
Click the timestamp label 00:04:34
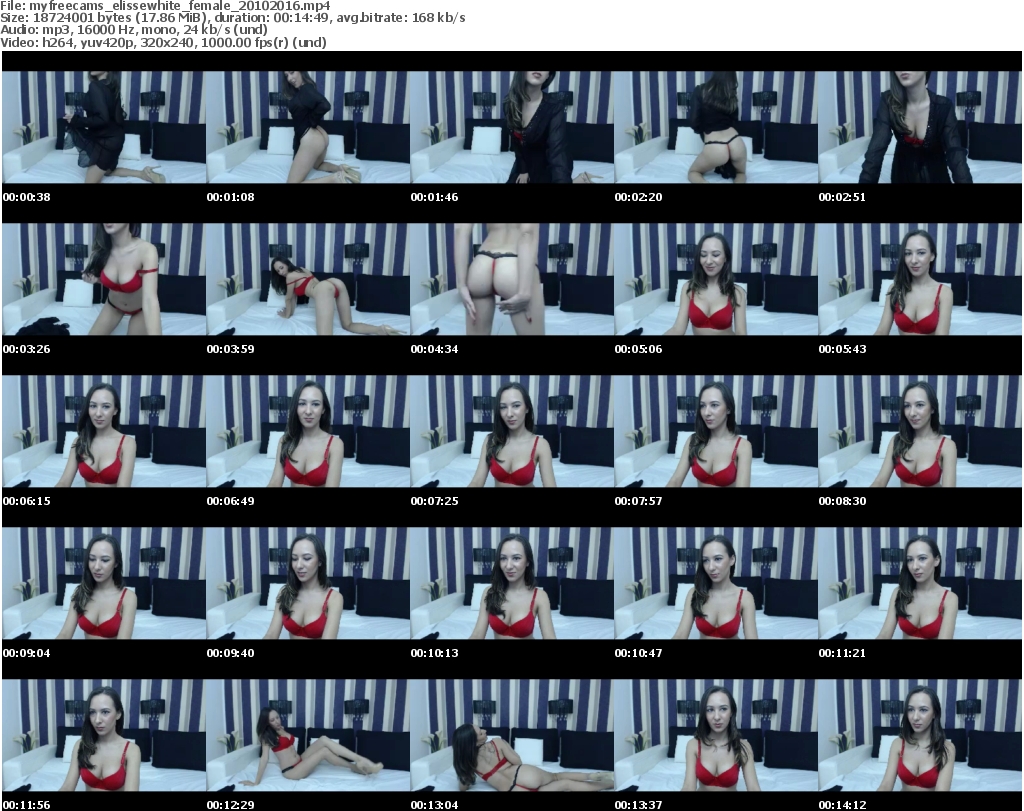[x=434, y=349]
